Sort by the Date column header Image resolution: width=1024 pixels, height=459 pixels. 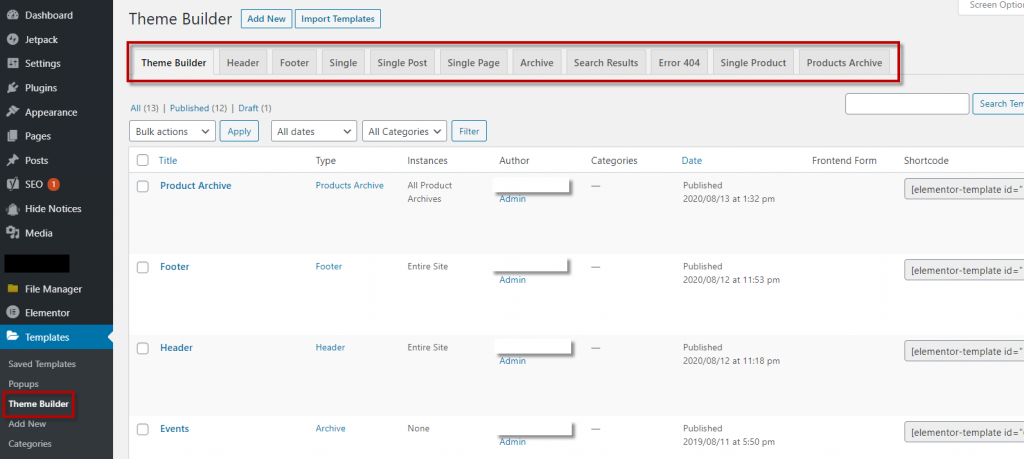(x=692, y=161)
